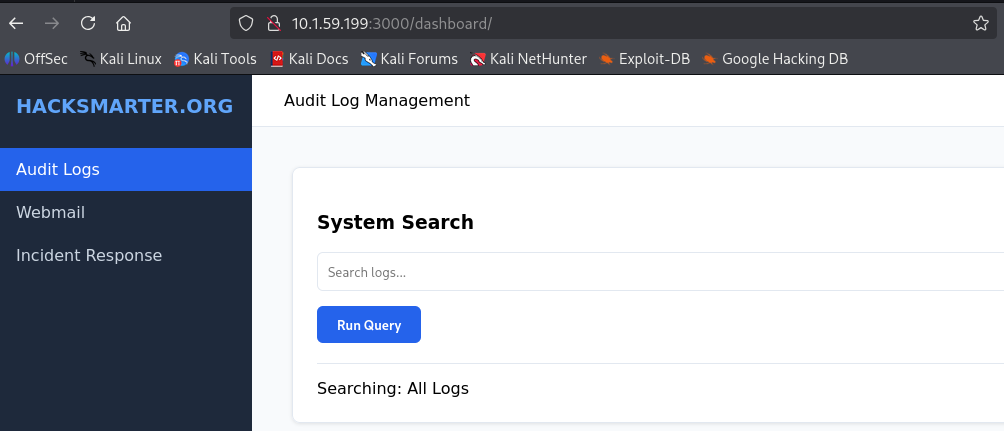
Task: Open the Kali Linux bookmark
Action: tap(120, 59)
